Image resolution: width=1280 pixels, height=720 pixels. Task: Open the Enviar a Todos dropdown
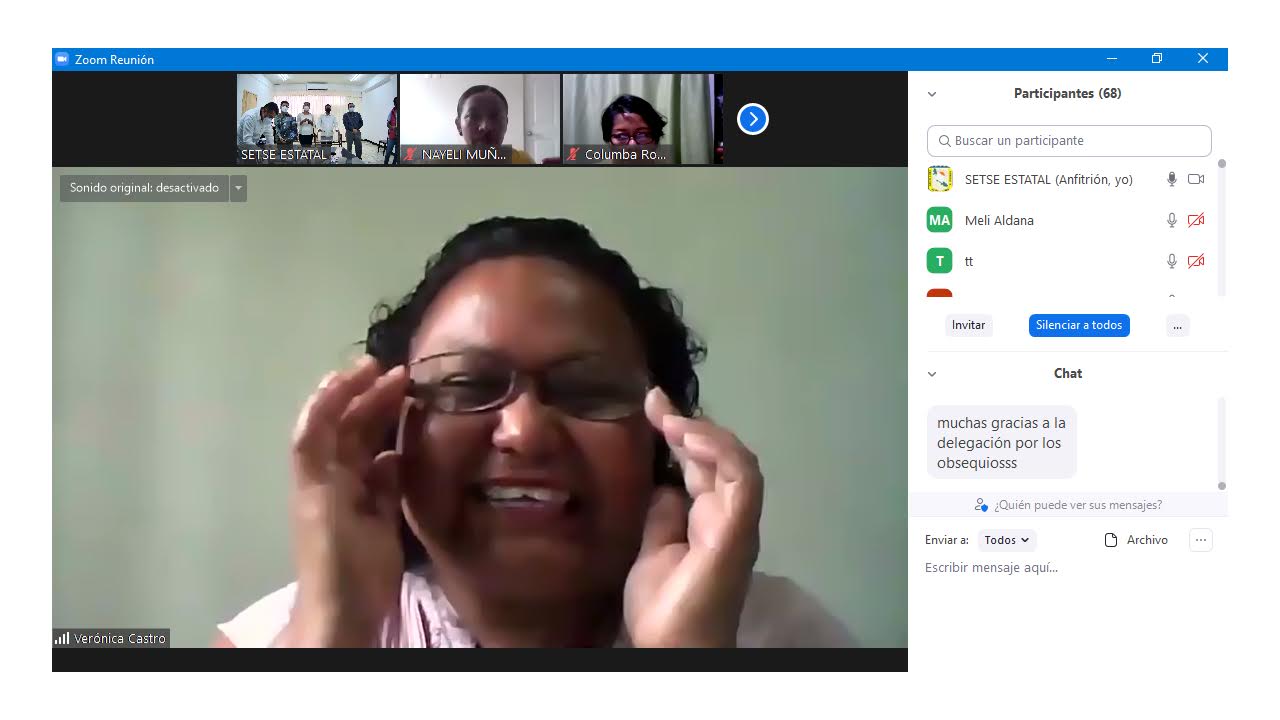click(x=1007, y=540)
